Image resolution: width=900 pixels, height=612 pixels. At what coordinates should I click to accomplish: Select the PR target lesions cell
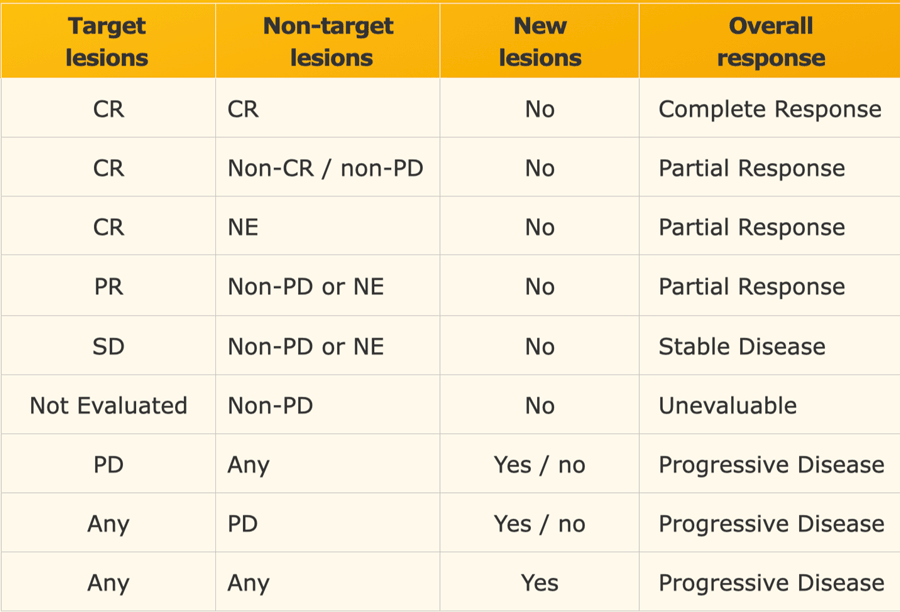click(x=108, y=286)
